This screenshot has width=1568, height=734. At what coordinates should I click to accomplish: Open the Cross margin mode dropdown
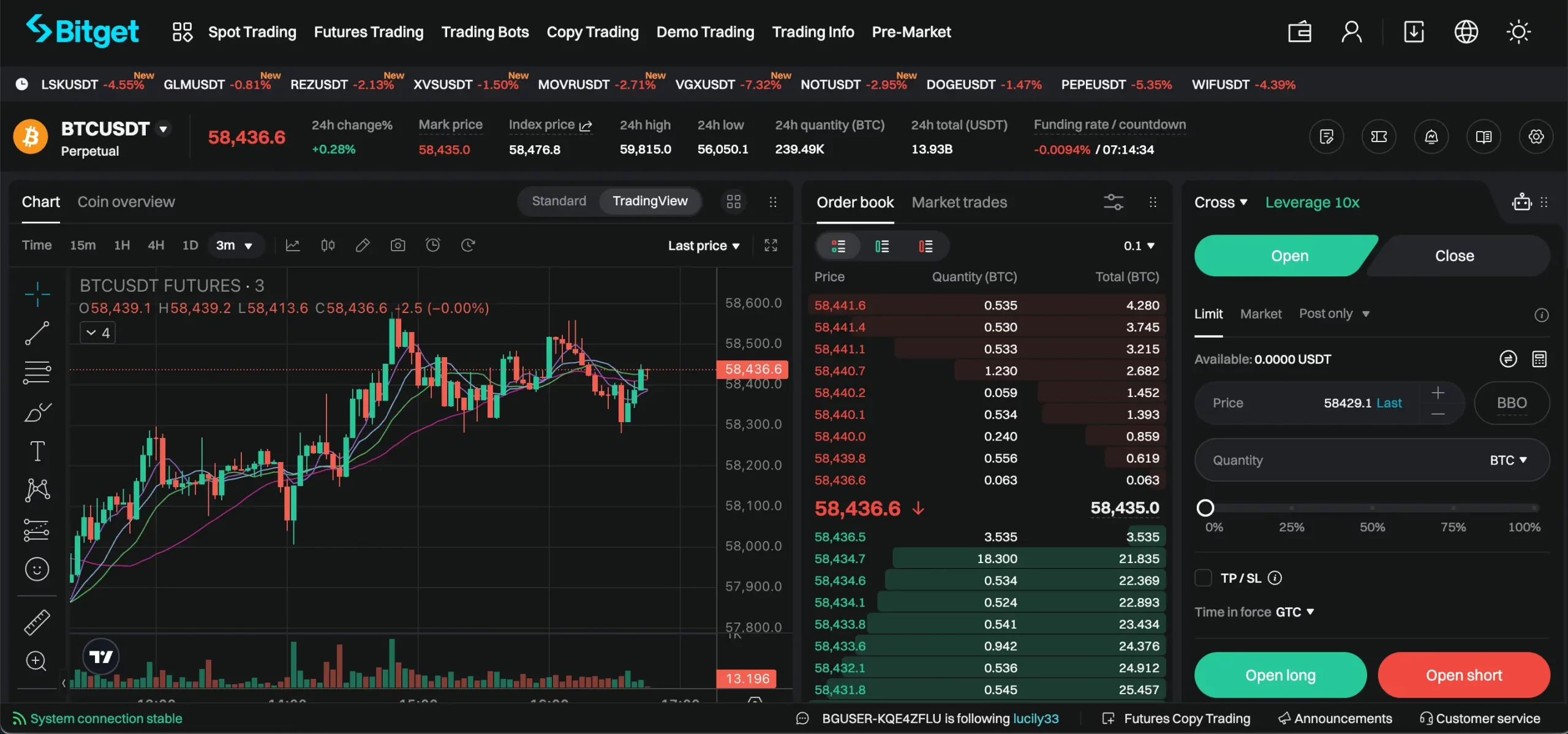point(1221,202)
